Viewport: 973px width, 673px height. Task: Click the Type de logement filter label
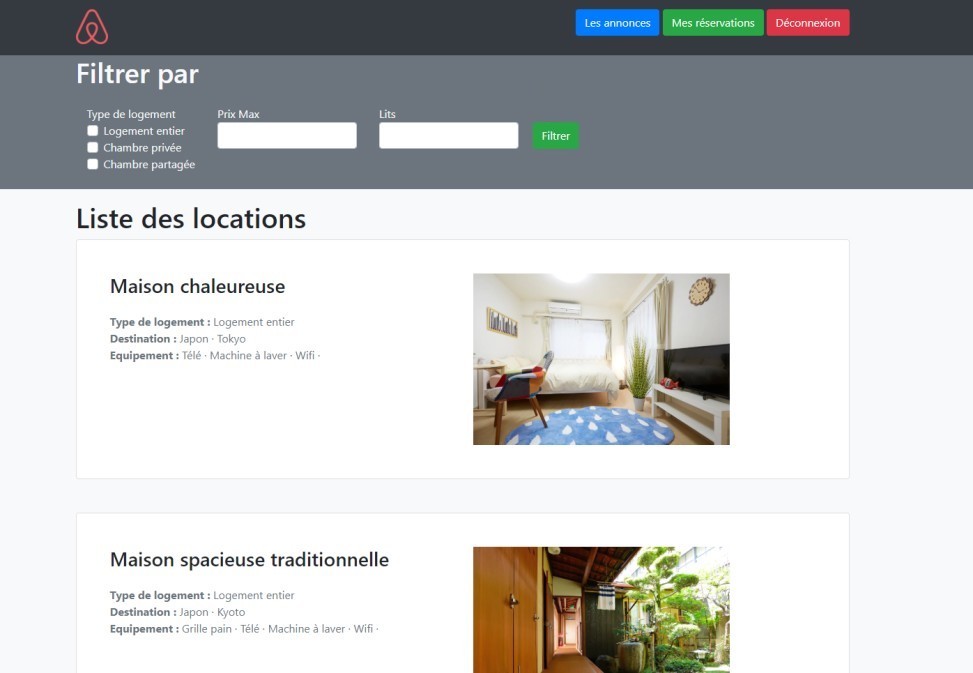pos(131,114)
